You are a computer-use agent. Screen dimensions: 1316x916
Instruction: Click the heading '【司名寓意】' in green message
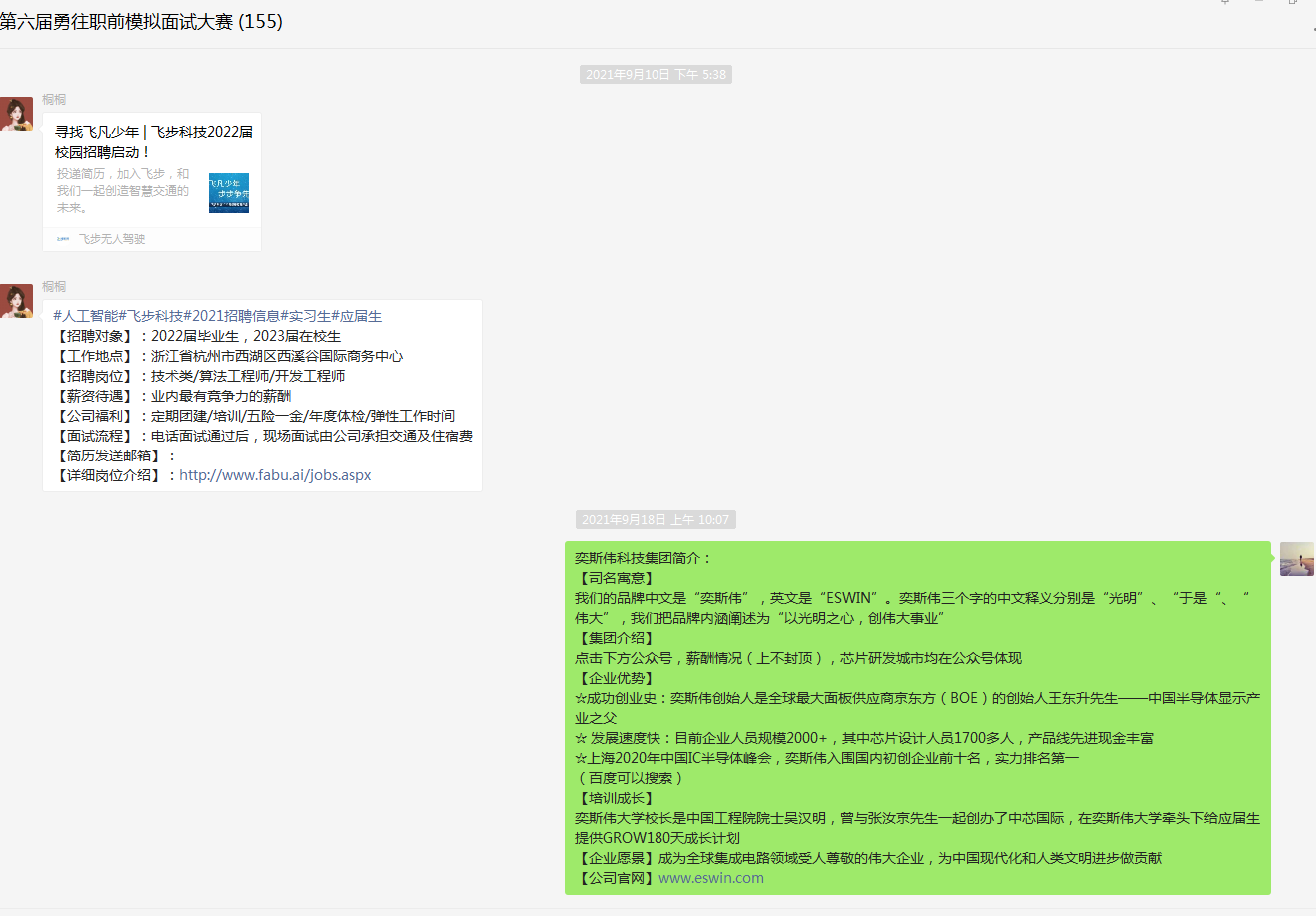[616, 578]
